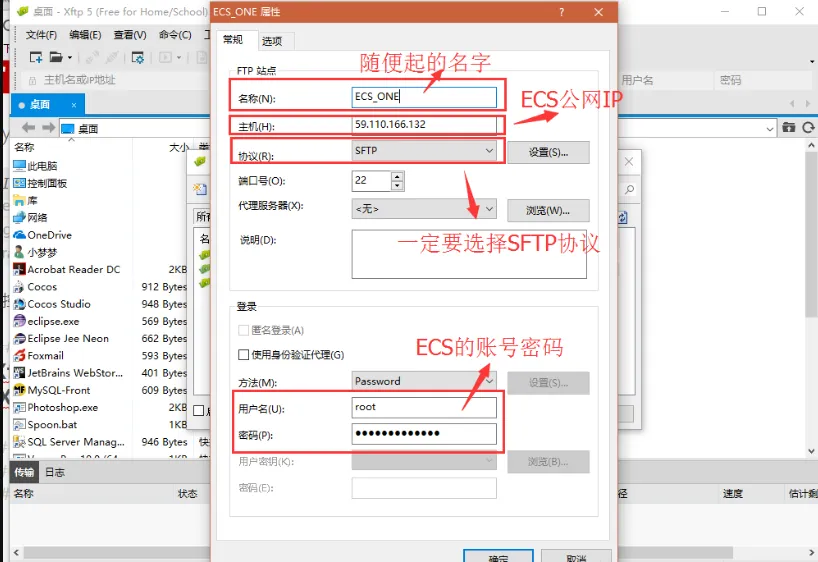Open the dropdown arrow beside the Open folder icon
The height and width of the screenshot is (562, 818).
coord(69,57)
